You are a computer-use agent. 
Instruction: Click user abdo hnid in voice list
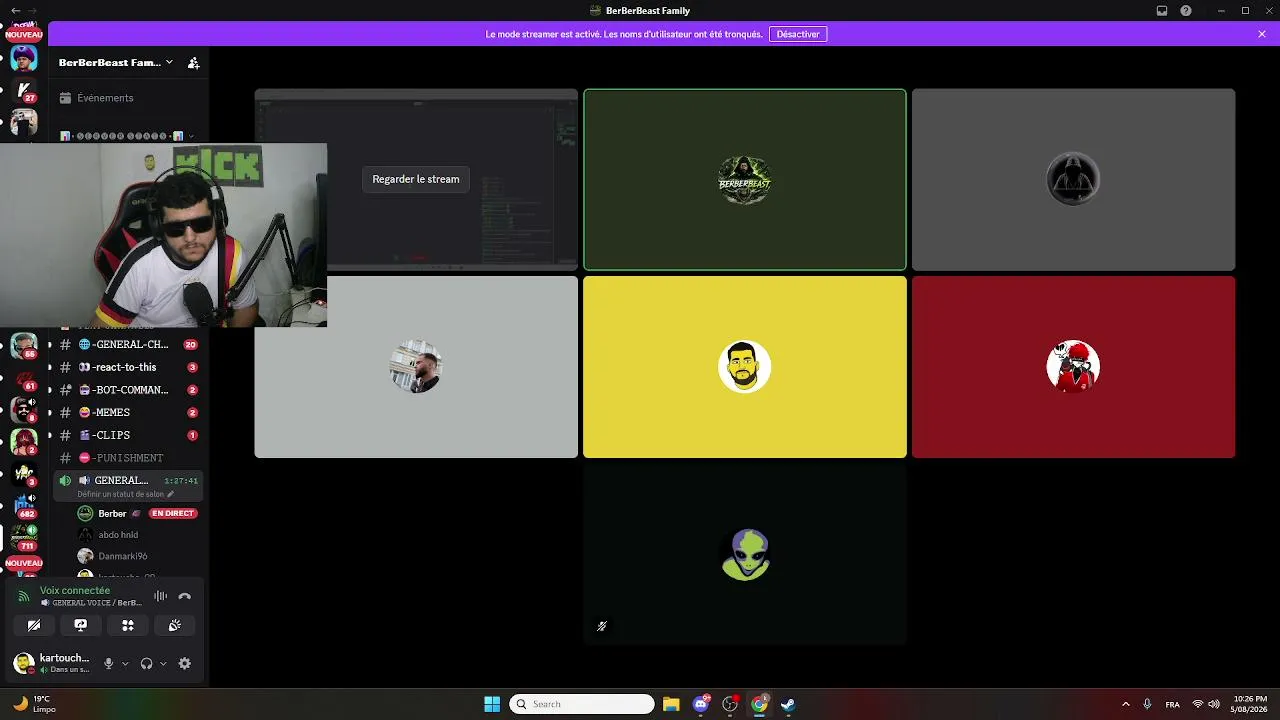(118, 535)
